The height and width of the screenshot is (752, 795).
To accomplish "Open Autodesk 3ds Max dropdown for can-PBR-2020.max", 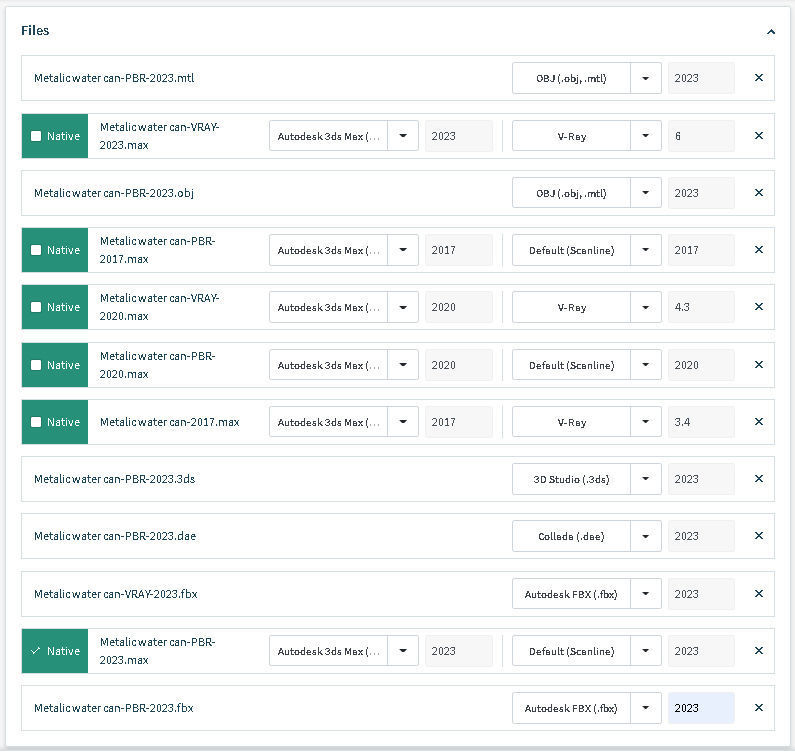I will click(403, 365).
